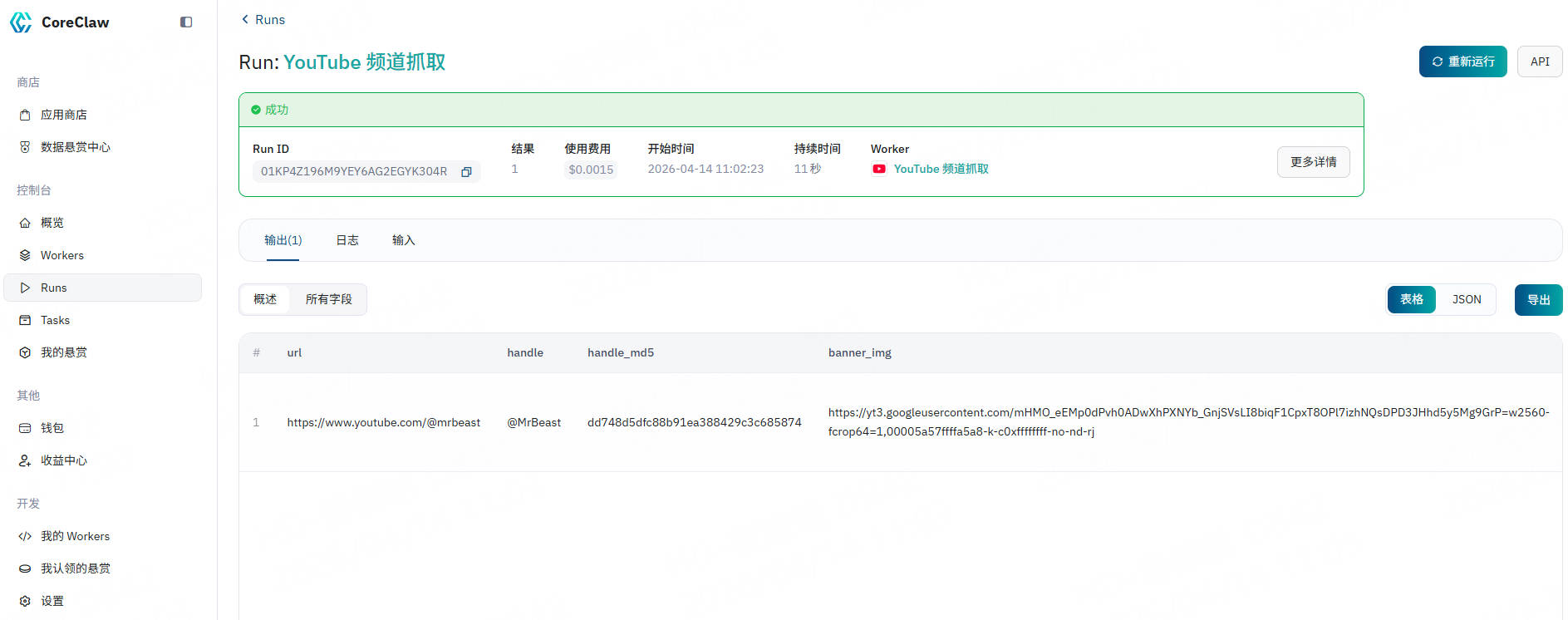
Task: Go back to Runs list
Action: tap(263, 20)
